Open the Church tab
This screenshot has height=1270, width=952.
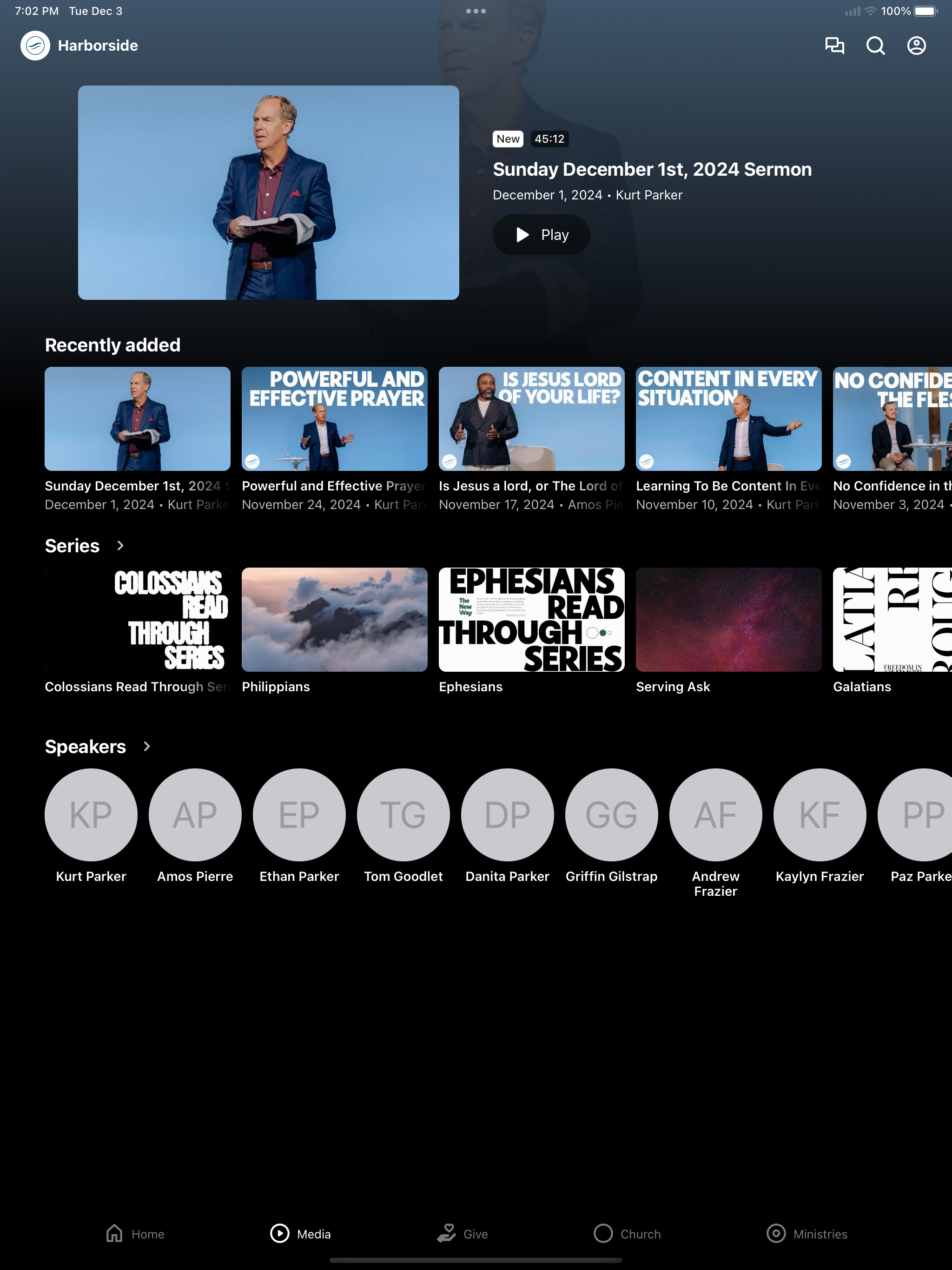pyautogui.click(x=627, y=1233)
